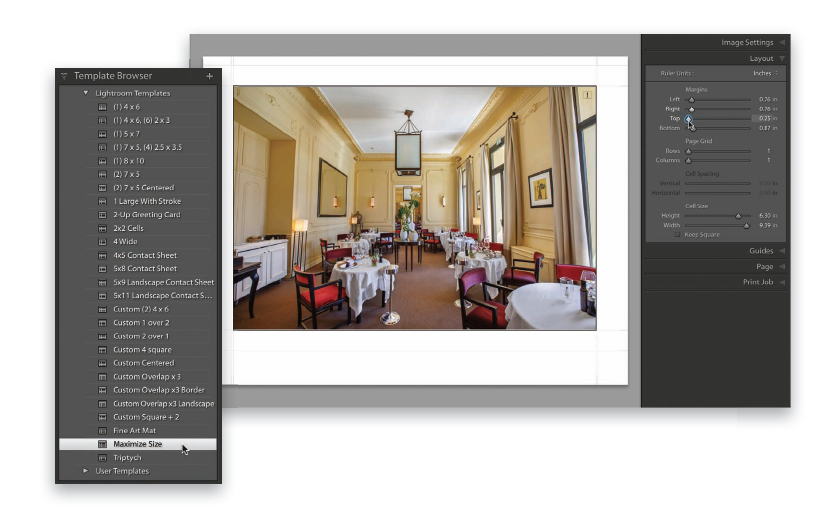826x528 pixels.
Task: Expand the Image Settings panel
Action: pyautogui.click(x=747, y=42)
